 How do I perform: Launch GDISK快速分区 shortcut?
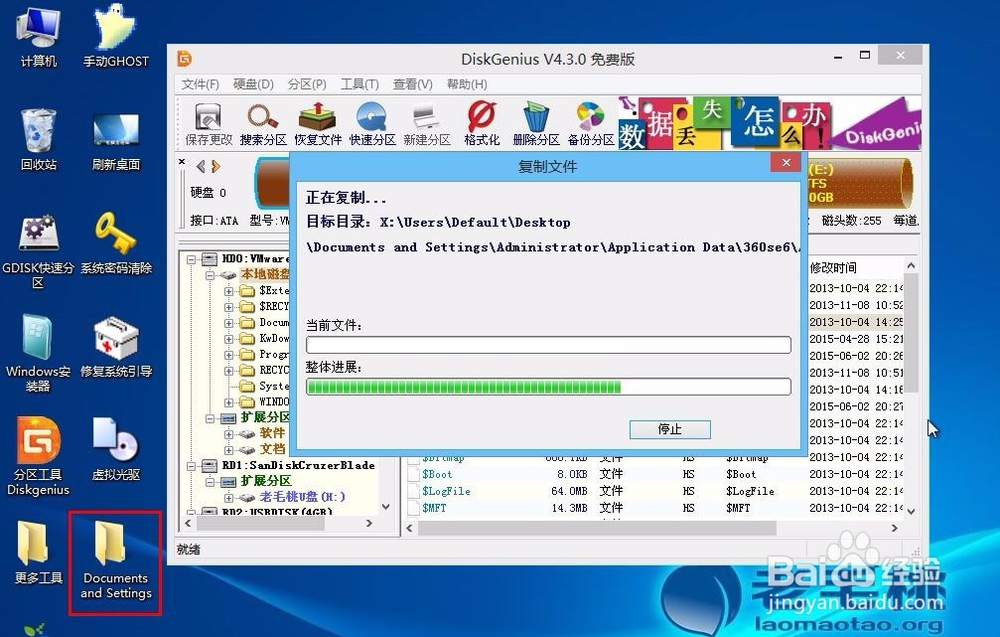pos(38,251)
